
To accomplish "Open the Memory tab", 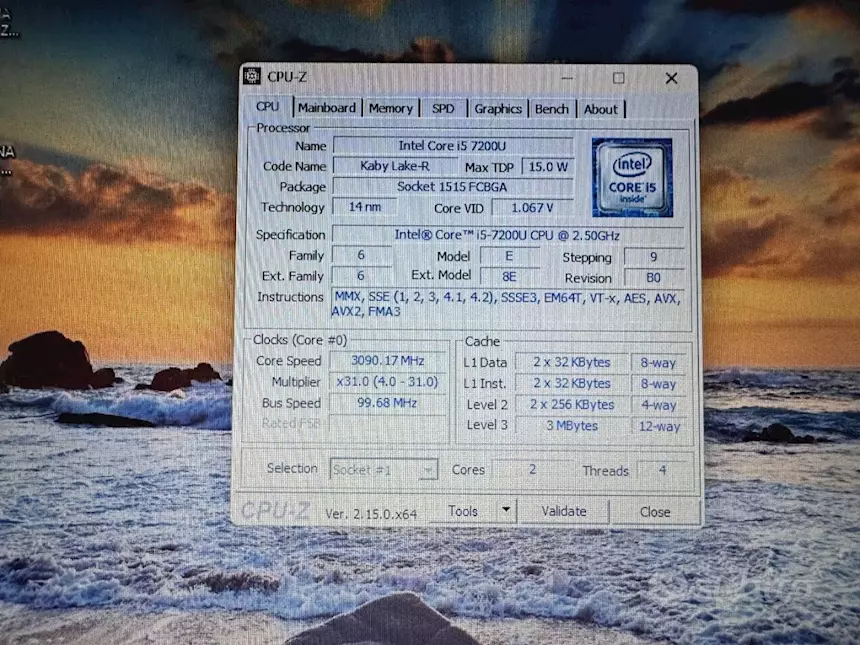I will click(x=391, y=109).
